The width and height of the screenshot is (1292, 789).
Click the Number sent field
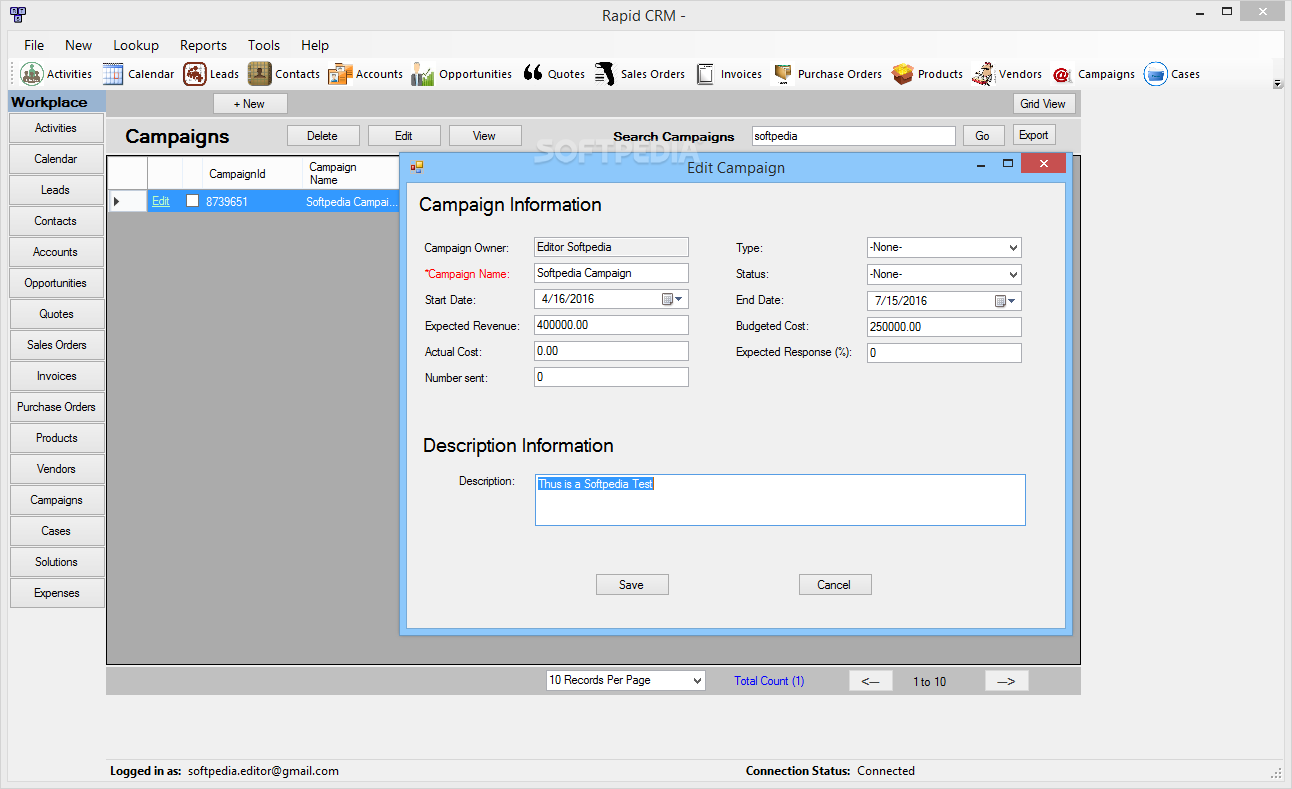(x=611, y=377)
